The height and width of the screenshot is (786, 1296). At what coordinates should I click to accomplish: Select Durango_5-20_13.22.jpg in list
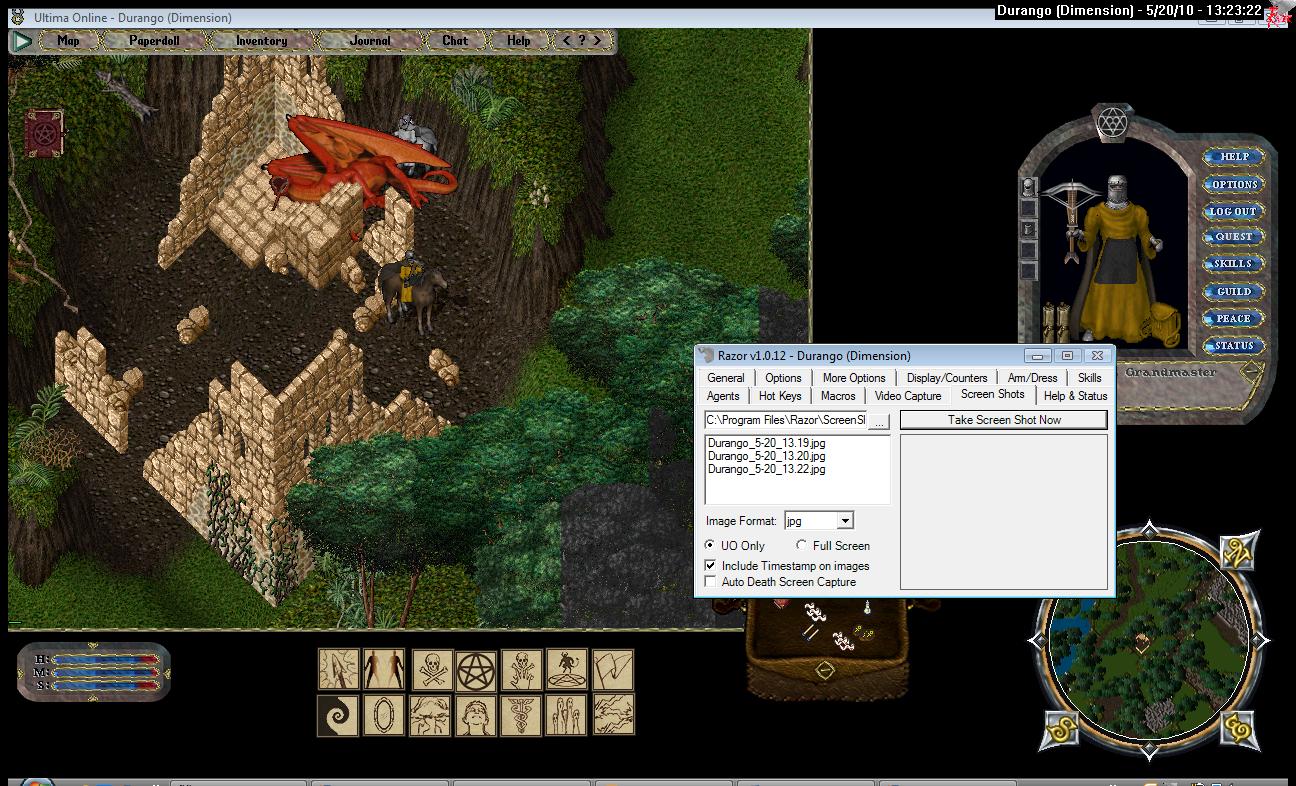click(x=767, y=468)
